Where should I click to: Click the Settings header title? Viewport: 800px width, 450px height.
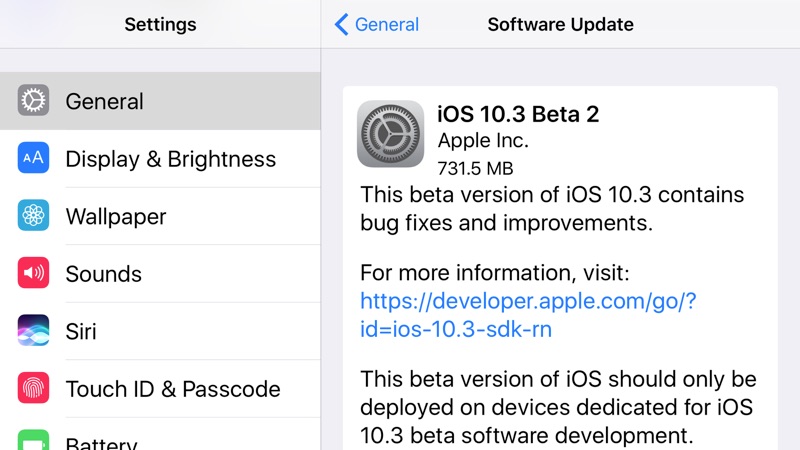coord(160,24)
